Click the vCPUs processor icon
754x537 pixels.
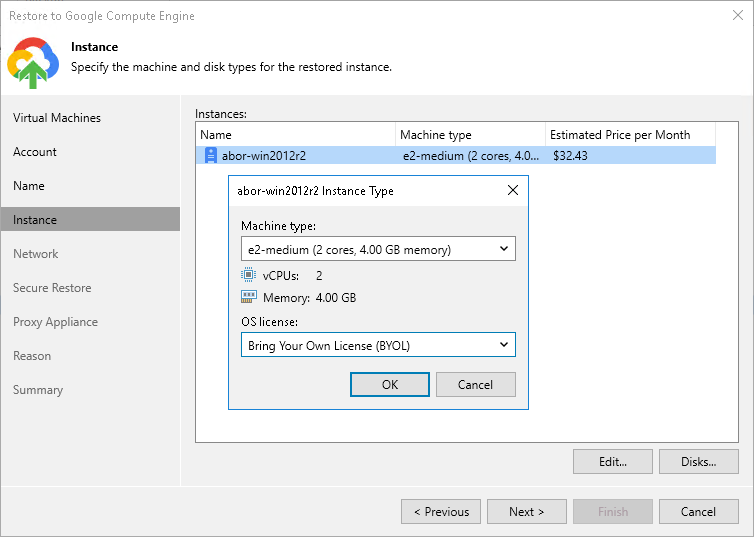coord(248,275)
